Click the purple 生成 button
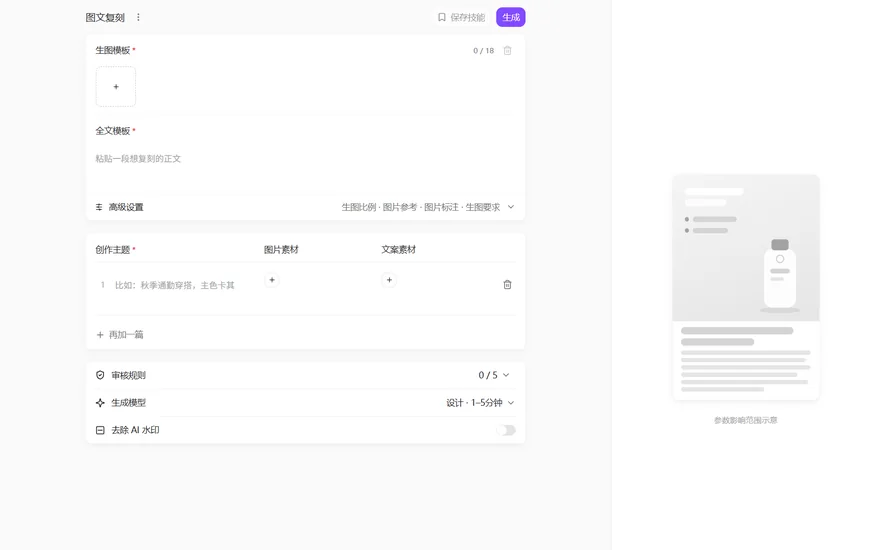The height and width of the screenshot is (550, 880). [511, 17]
